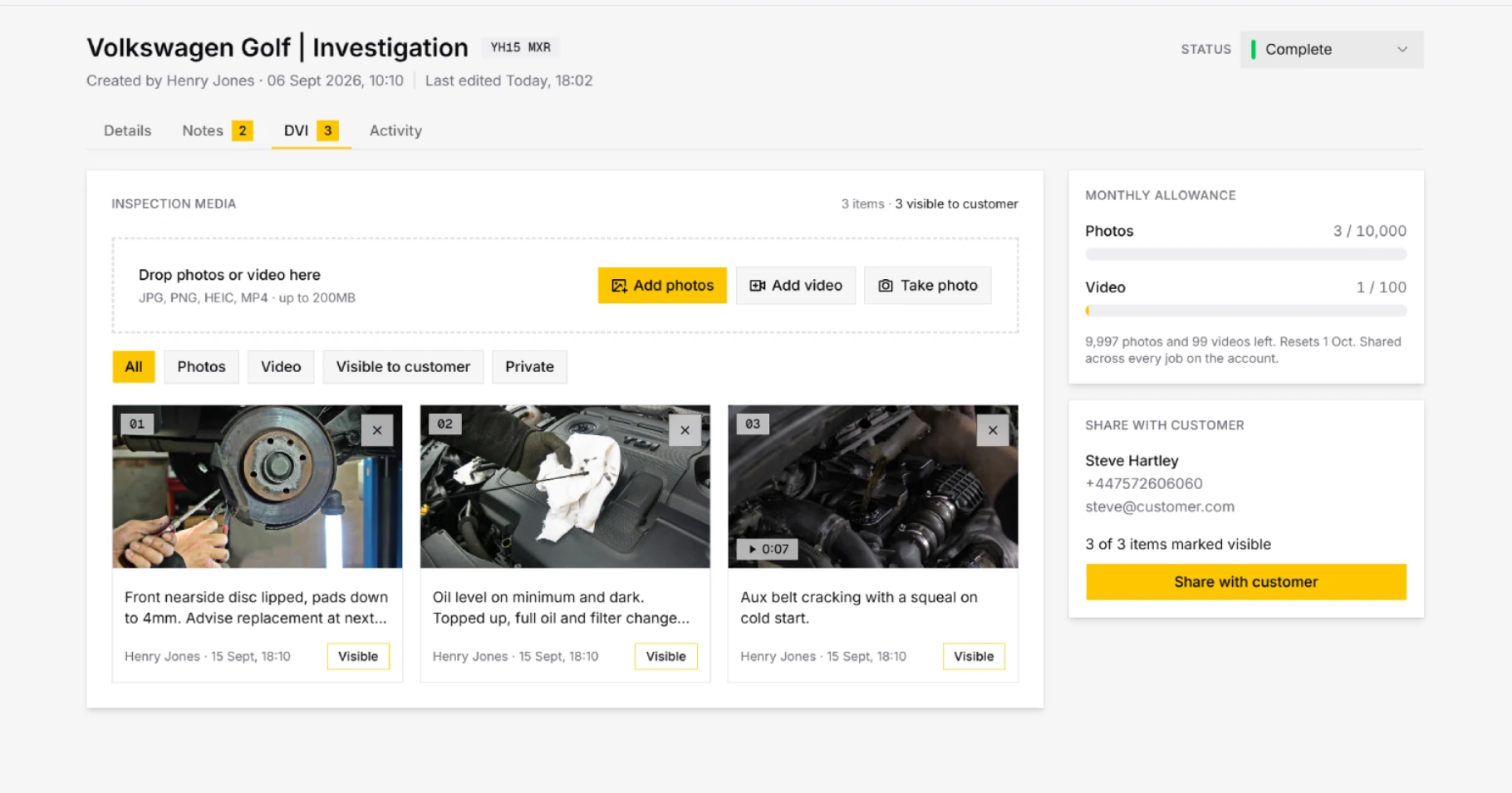Viewport: 1512px width, 793px height.
Task: Click the YH15 MXR registration badge
Action: click(x=521, y=47)
